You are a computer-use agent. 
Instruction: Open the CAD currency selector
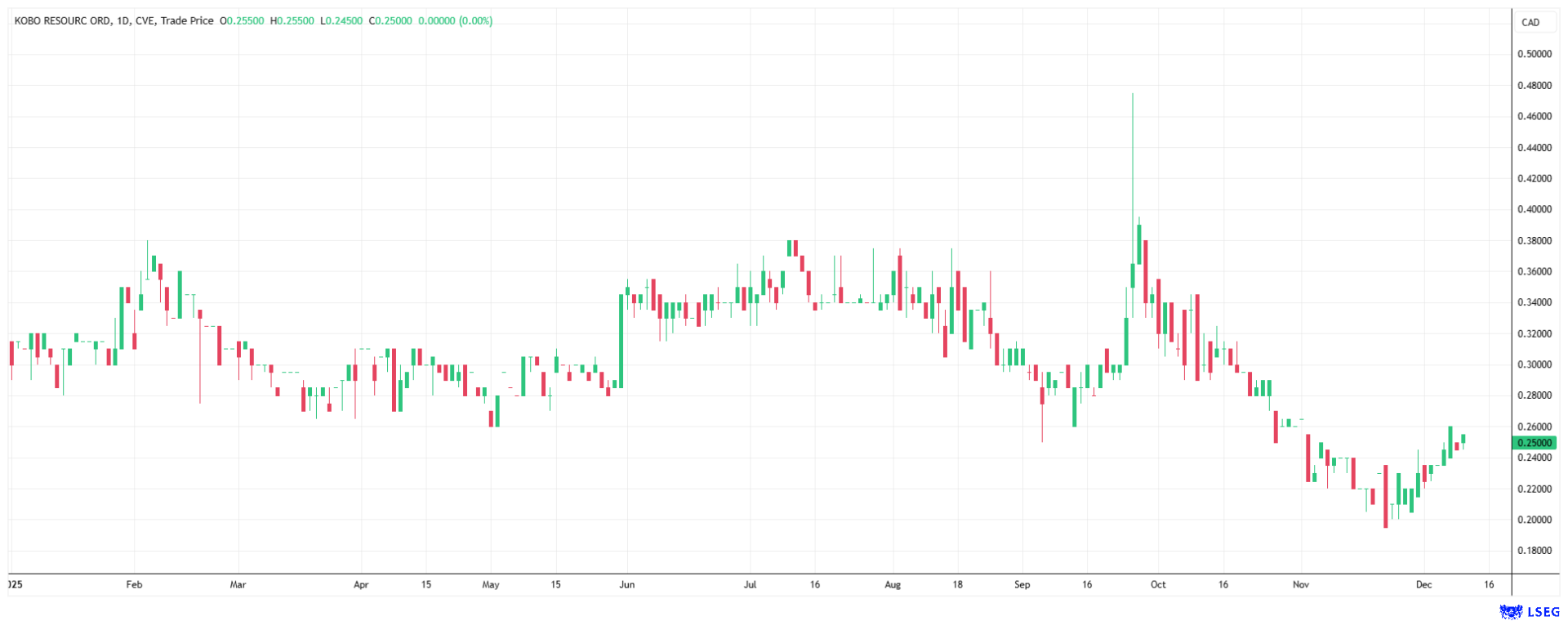click(x=1530, y=22)
